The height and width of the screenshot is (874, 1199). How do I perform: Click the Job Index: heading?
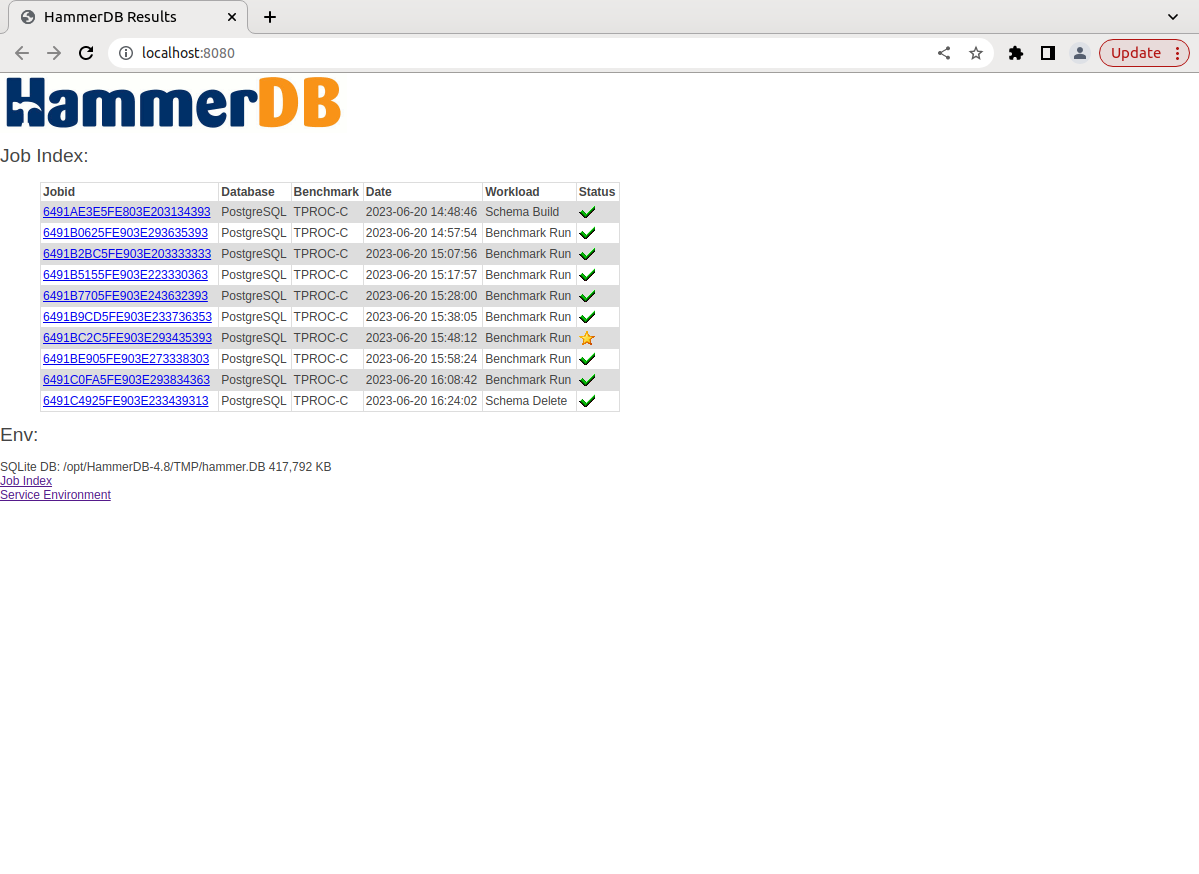pos(44,156)
